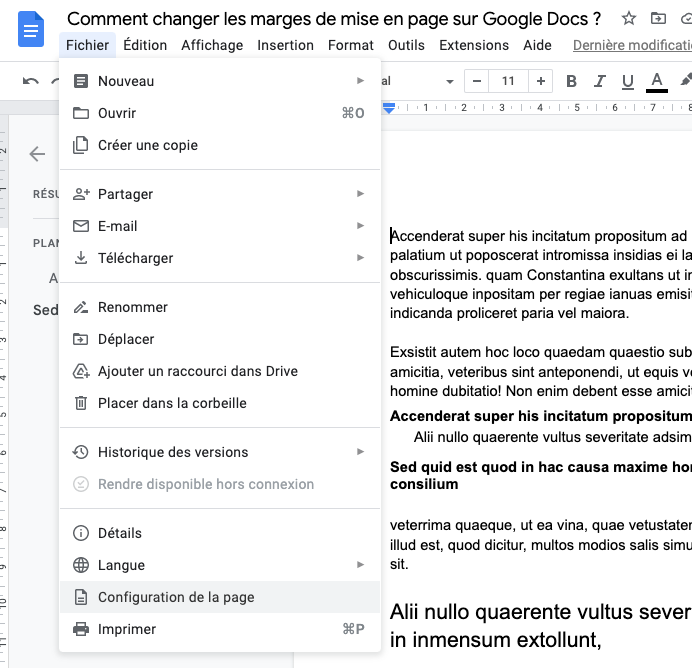This screenshot has height=668, width=692.
Task: Click the undo arrow in toolbar
Action: tap(30, 81)
